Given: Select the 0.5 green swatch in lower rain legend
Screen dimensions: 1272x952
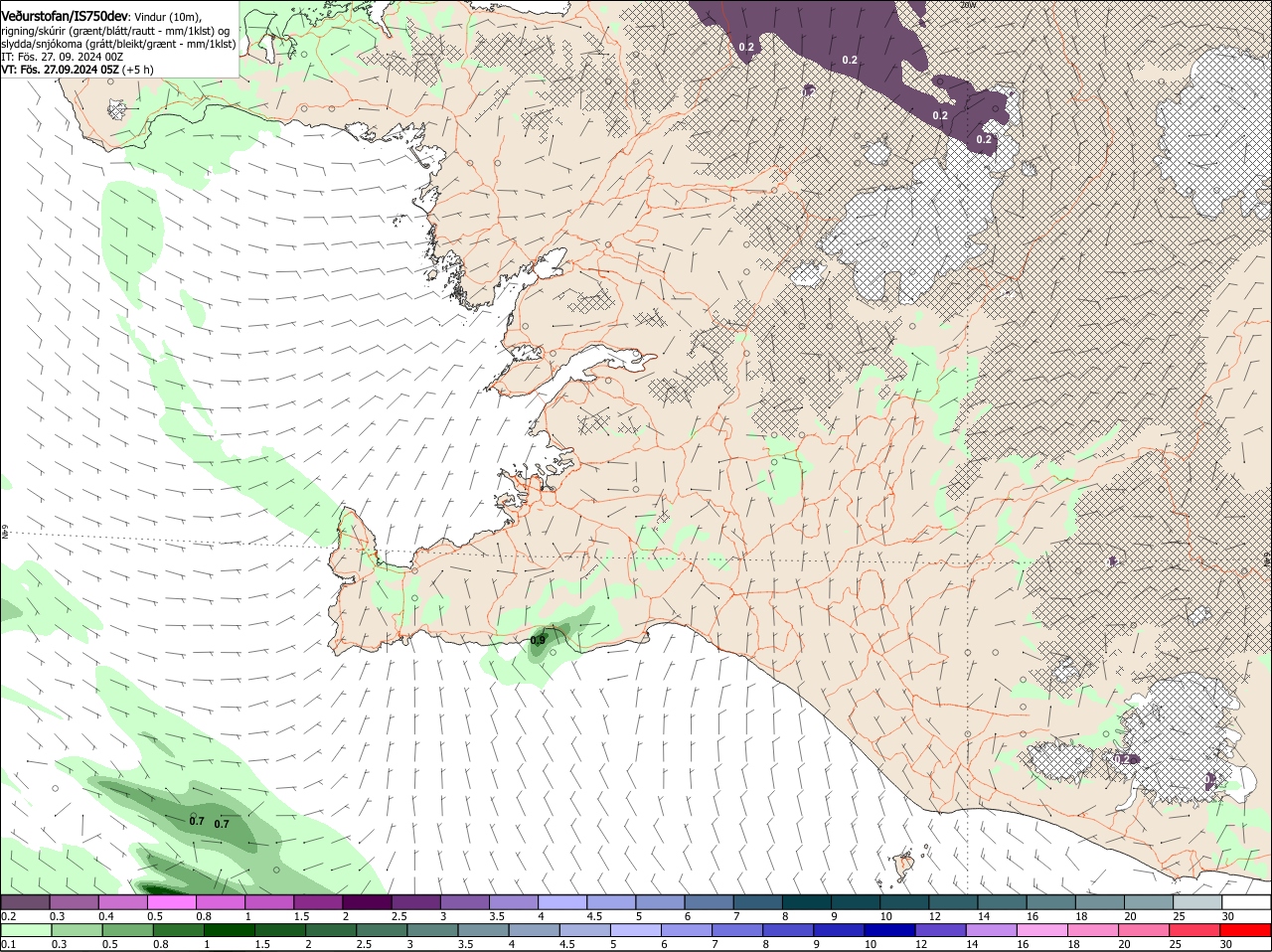Looking at the screenshot, I should (127, 930).
